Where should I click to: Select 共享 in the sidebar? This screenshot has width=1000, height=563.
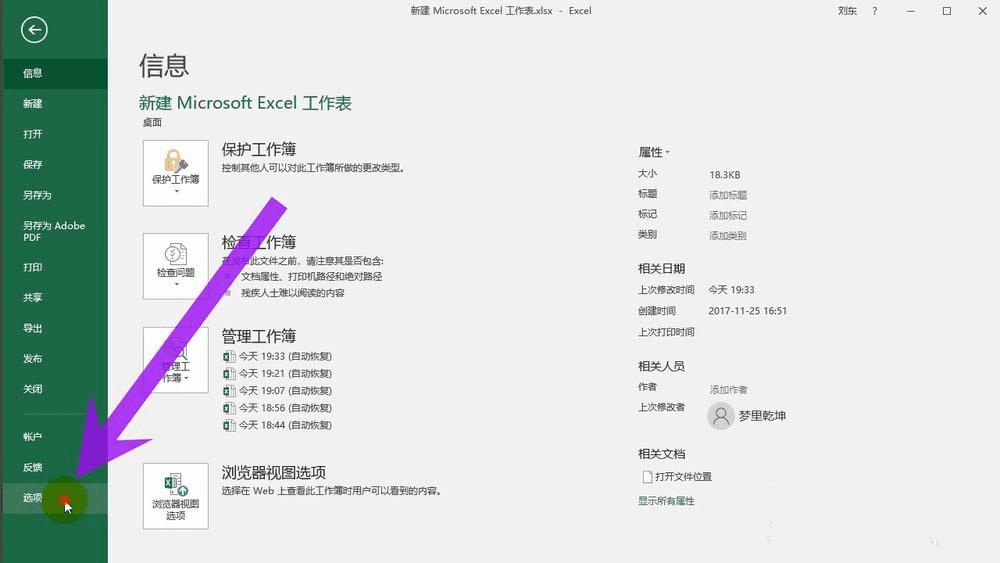[x=54, y=297]
